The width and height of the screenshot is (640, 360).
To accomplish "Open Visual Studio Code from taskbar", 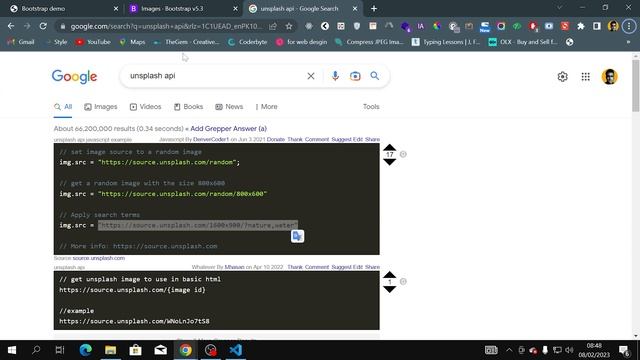I will 236,350.
